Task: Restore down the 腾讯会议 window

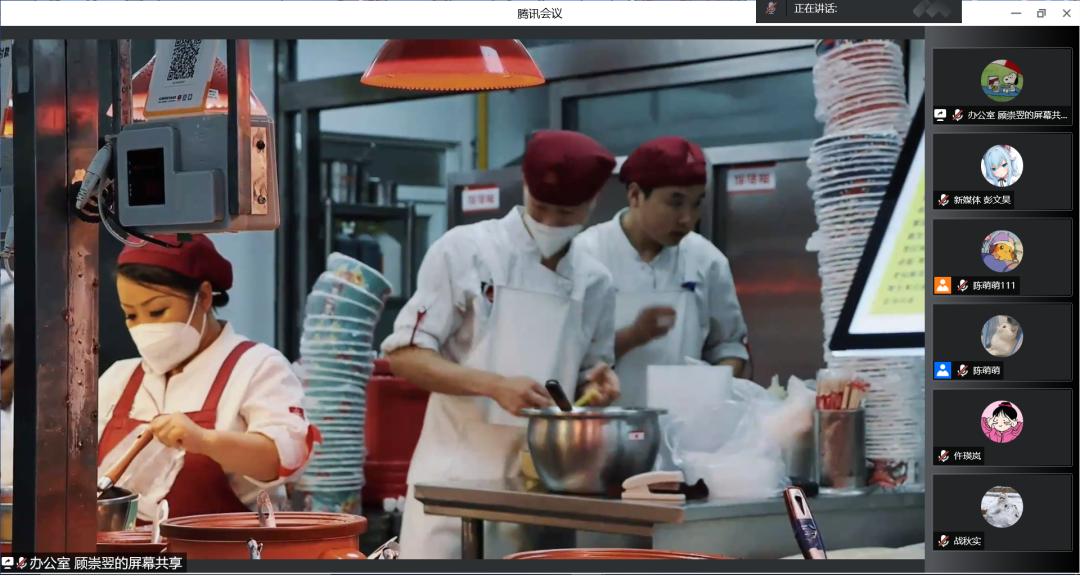Action: point(1041,13)
